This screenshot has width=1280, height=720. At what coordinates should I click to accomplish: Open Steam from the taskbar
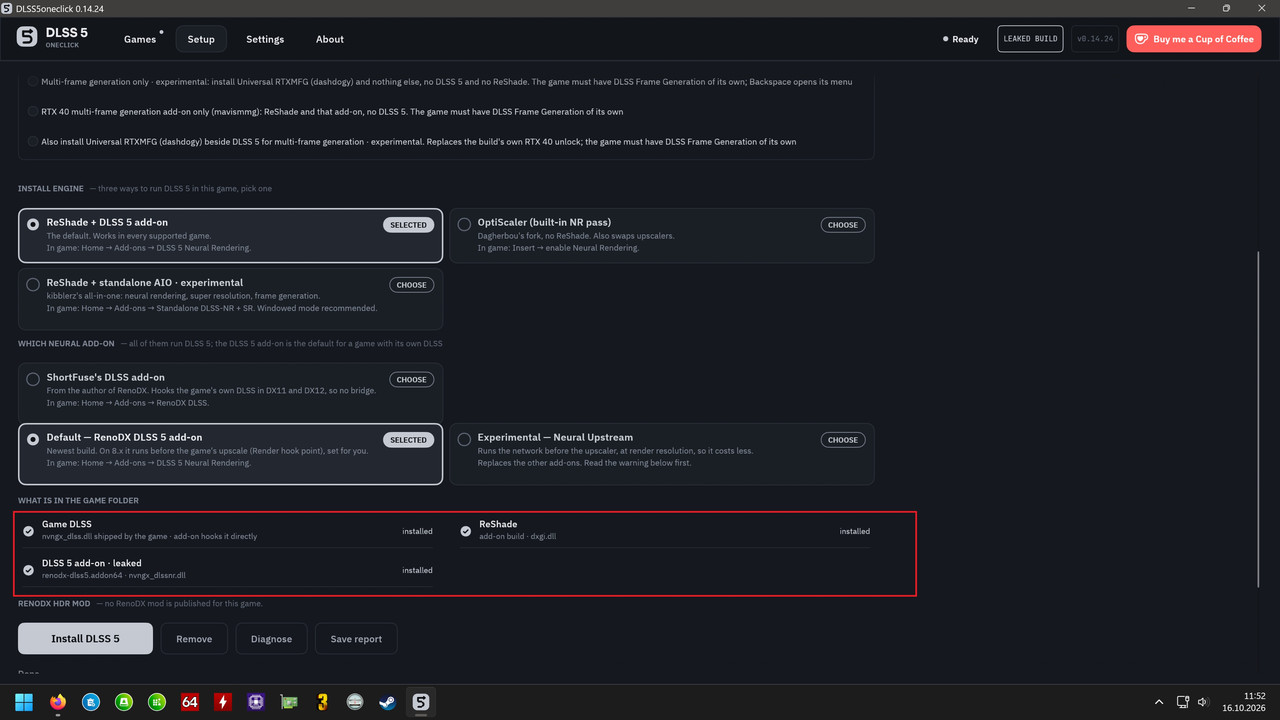pyautogui.click(x=387, y=702)
